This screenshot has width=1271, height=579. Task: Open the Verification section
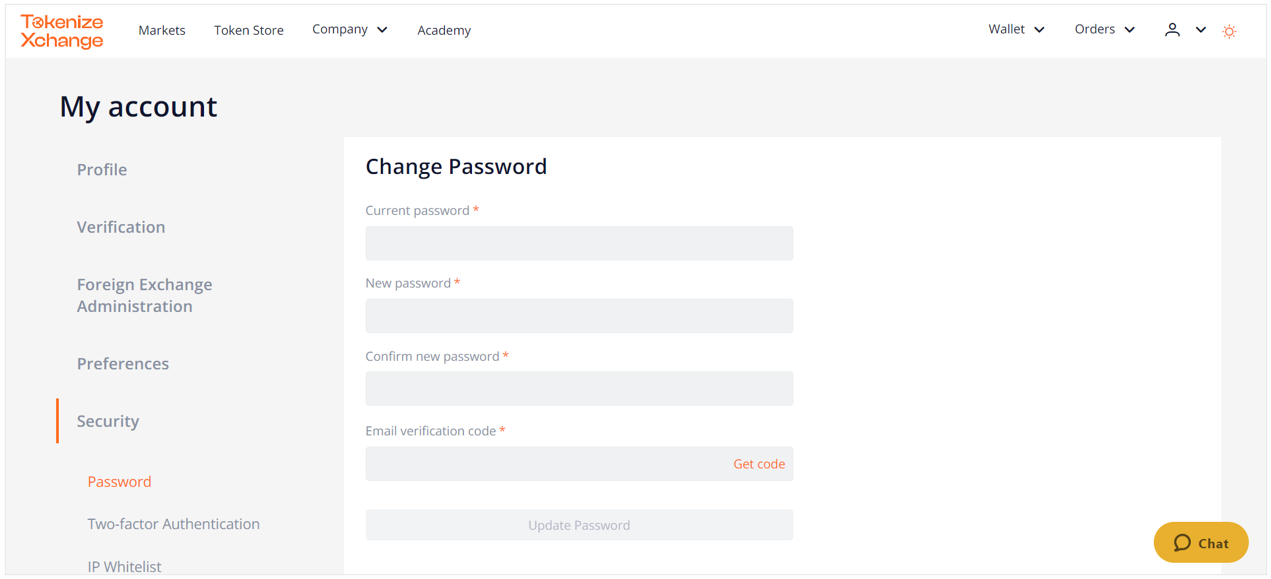pos(121,227)
